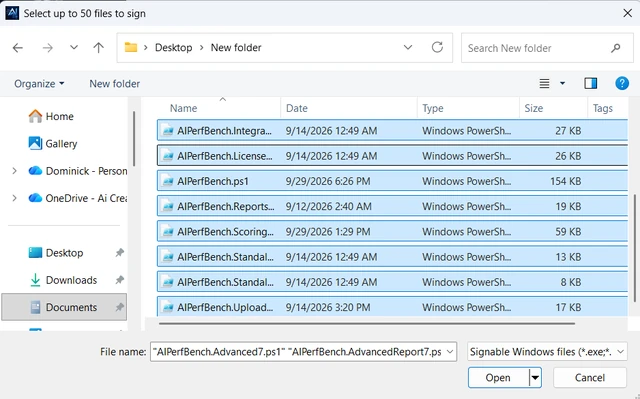Click the folder icon in address bar
This screenshot has width=640, height=399.
[131, 47]
